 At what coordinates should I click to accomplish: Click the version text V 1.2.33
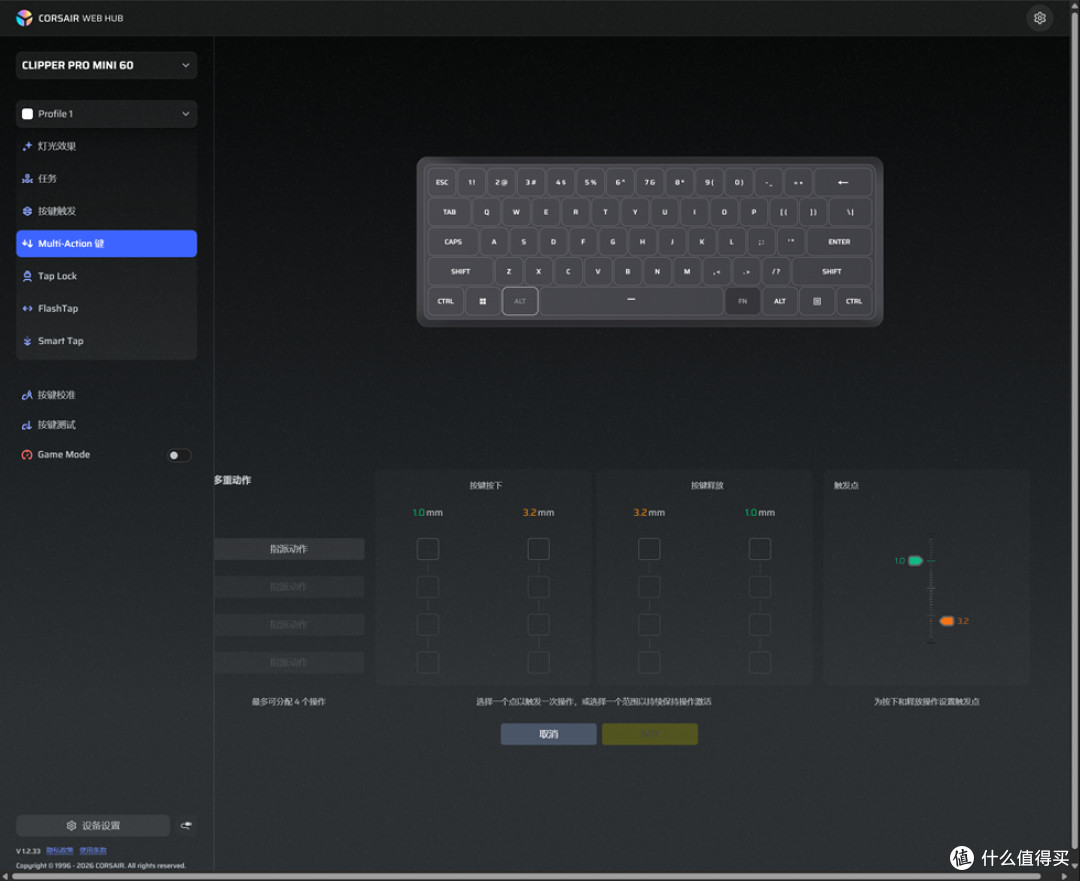click(x=28, y=851)
